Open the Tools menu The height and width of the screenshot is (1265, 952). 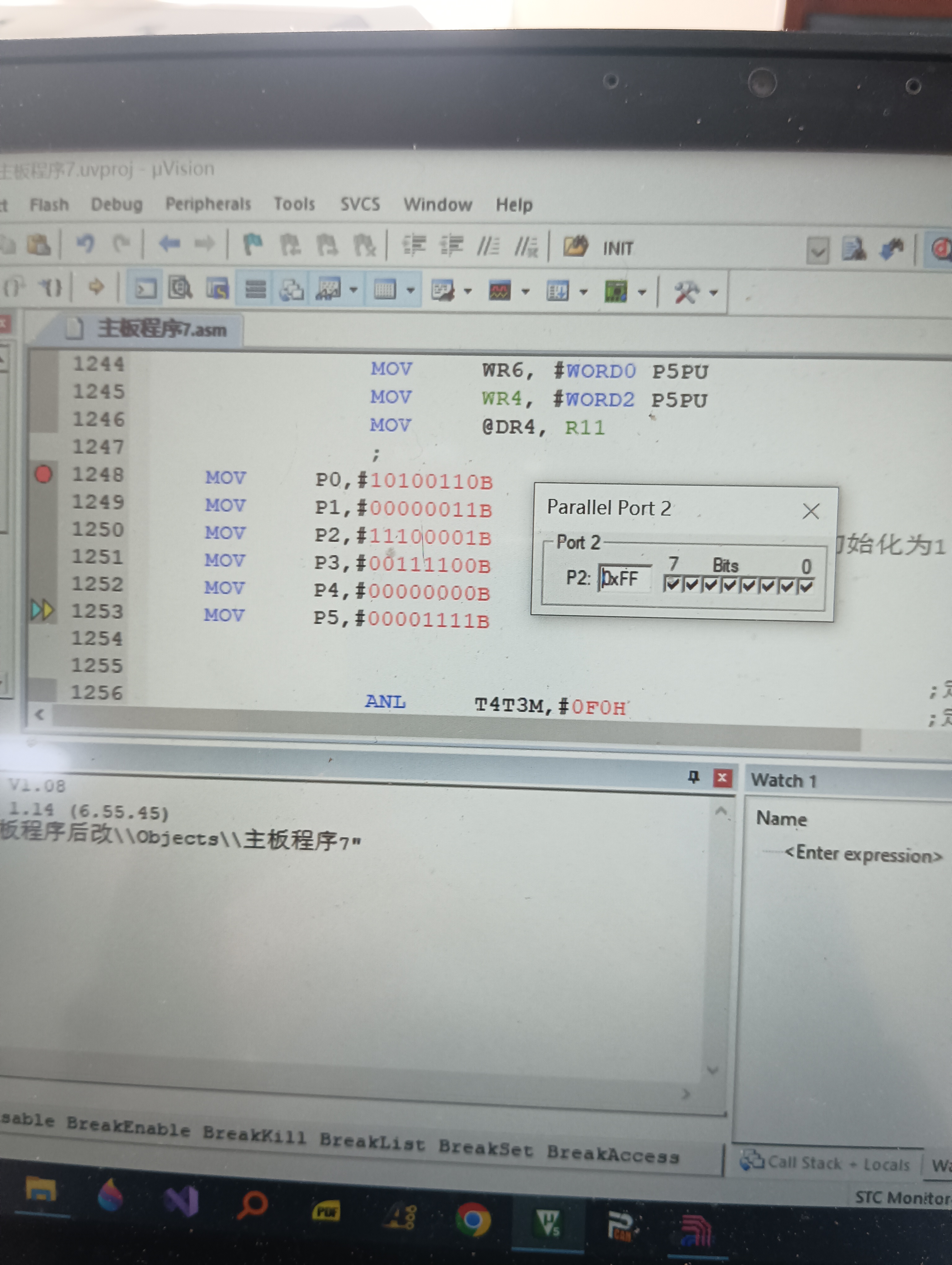pos(294,204)
